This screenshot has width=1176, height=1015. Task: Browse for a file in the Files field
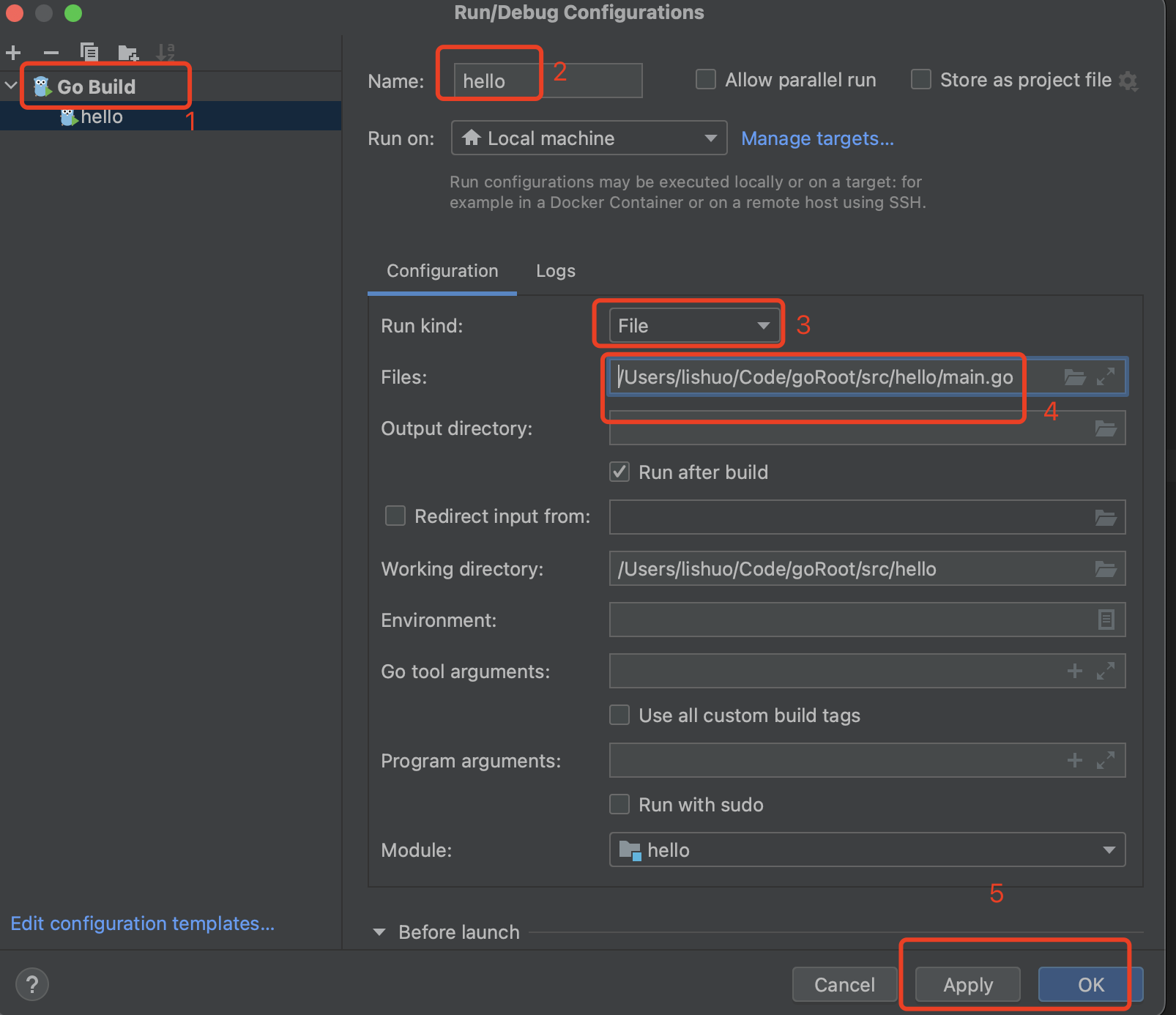click(1074, 377)
